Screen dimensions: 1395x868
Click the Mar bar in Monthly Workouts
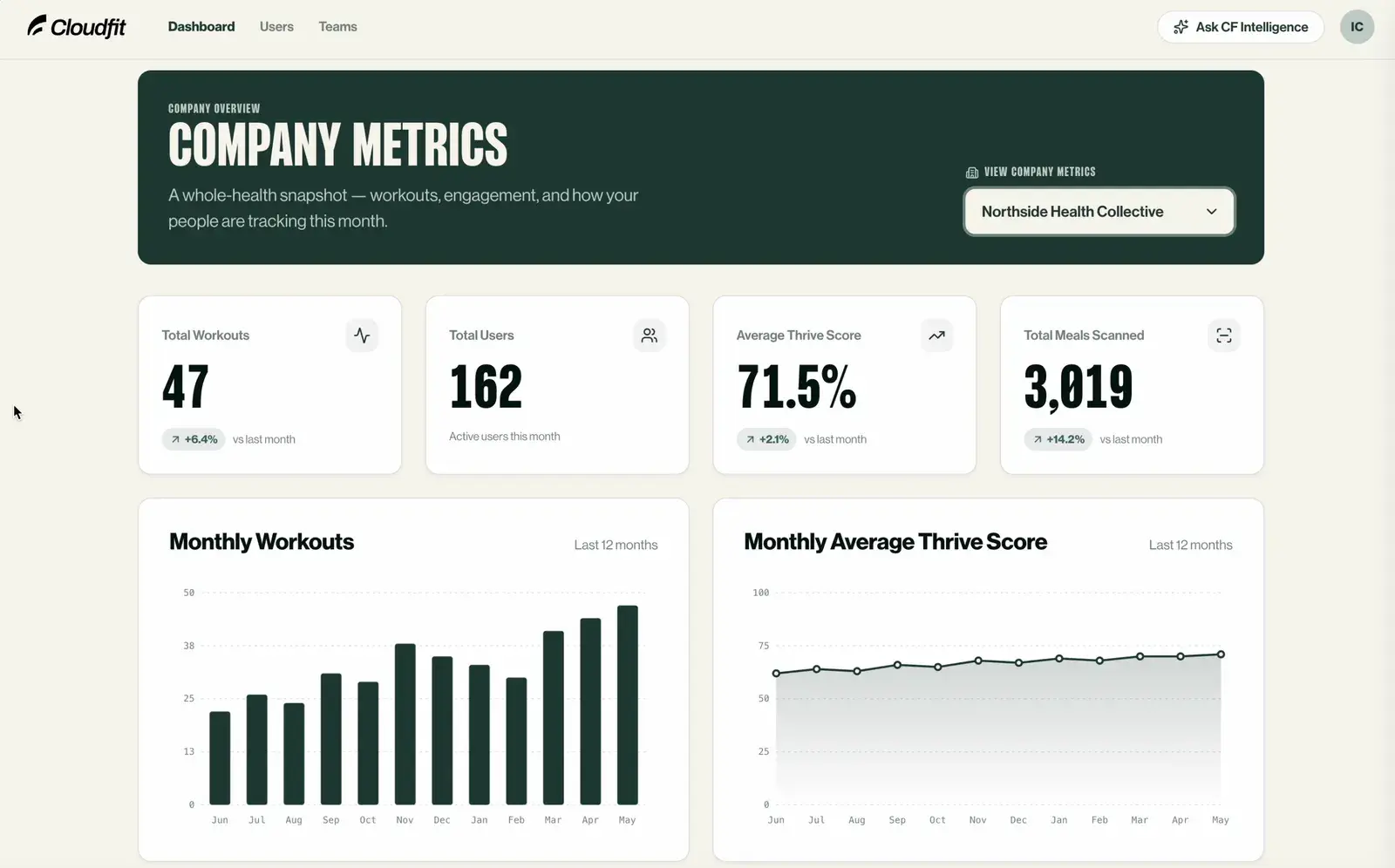coord(553,718)
